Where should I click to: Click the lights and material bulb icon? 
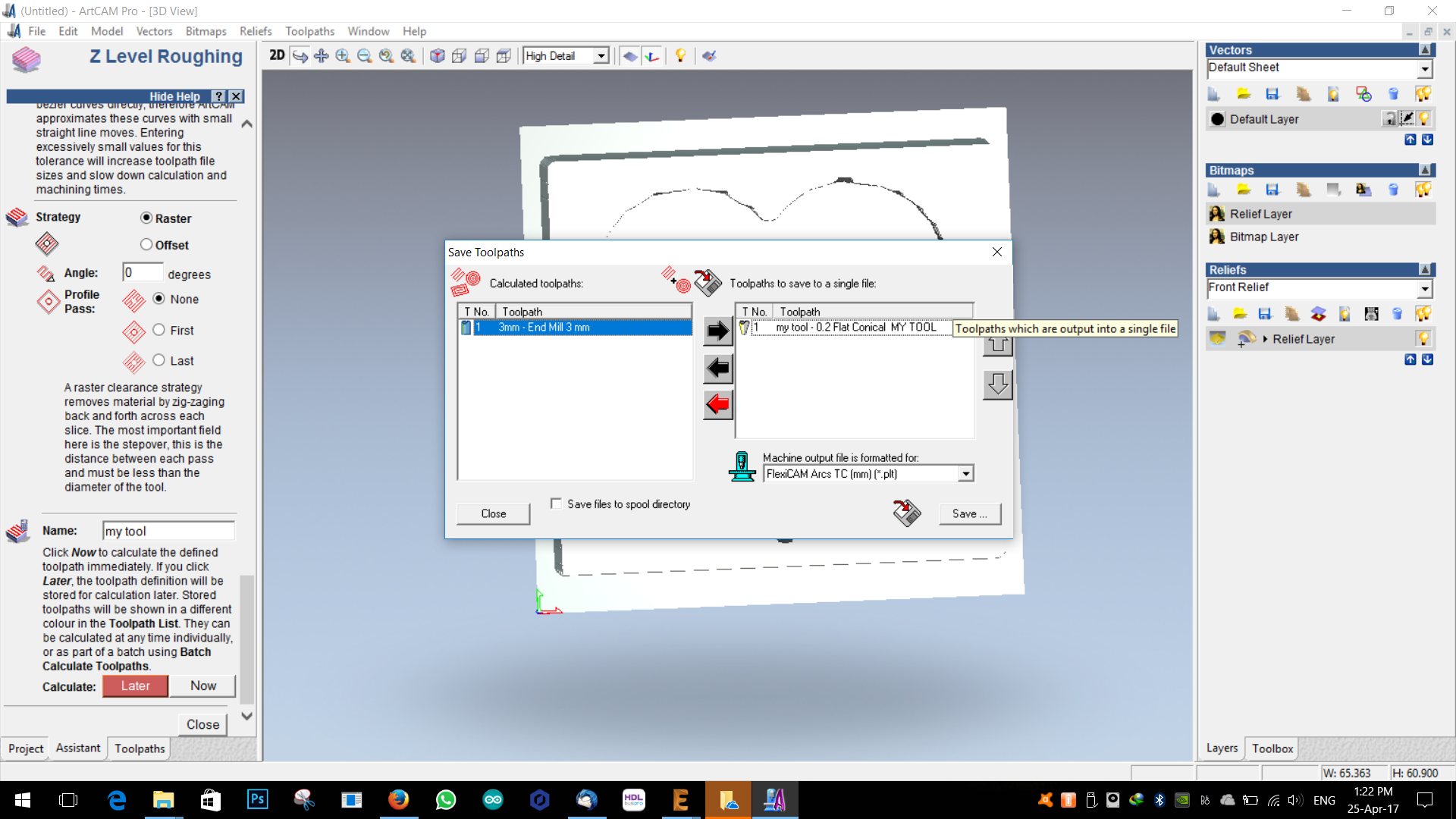[x=680, y=55]
